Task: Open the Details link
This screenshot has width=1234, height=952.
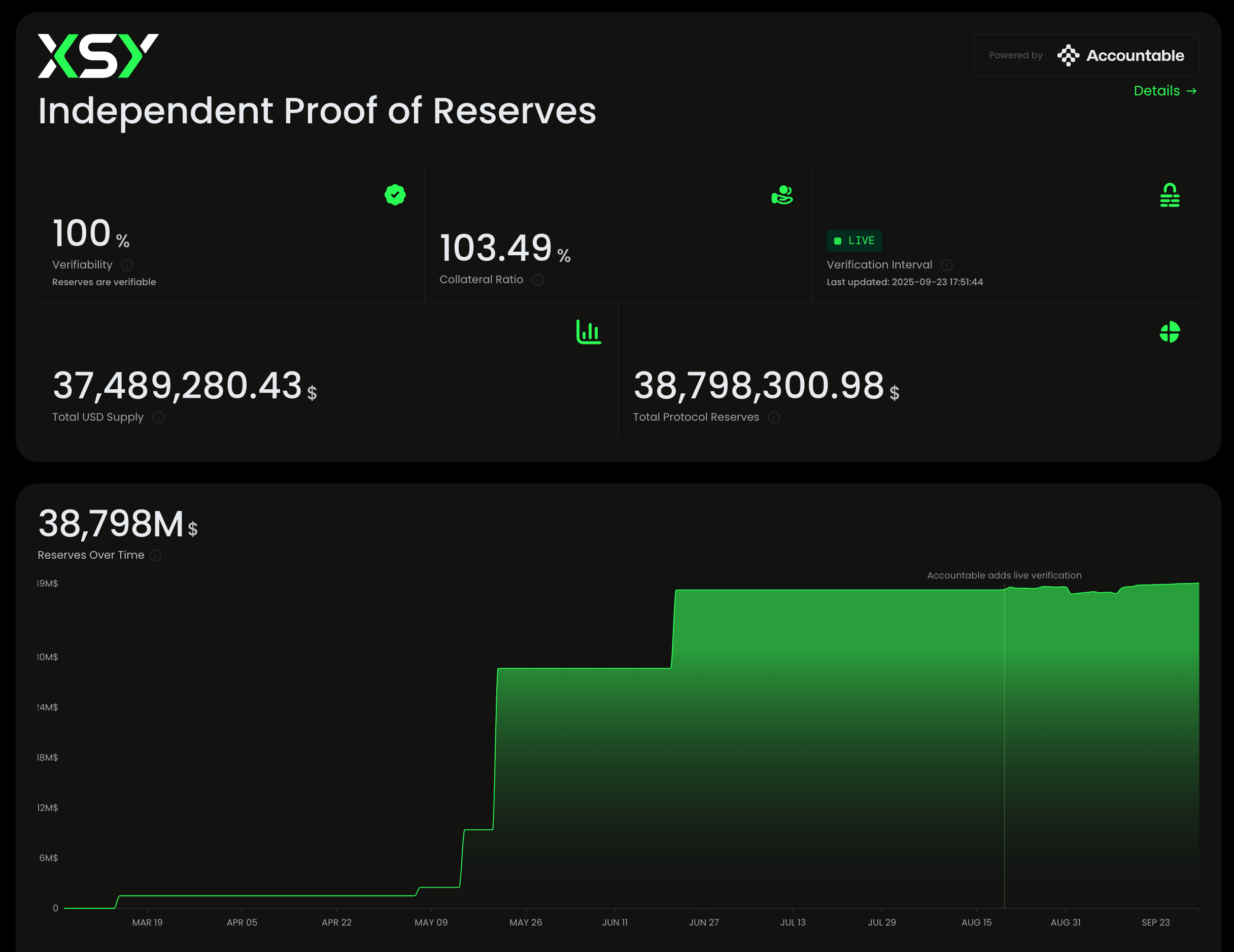Action: click(1164, 91)
